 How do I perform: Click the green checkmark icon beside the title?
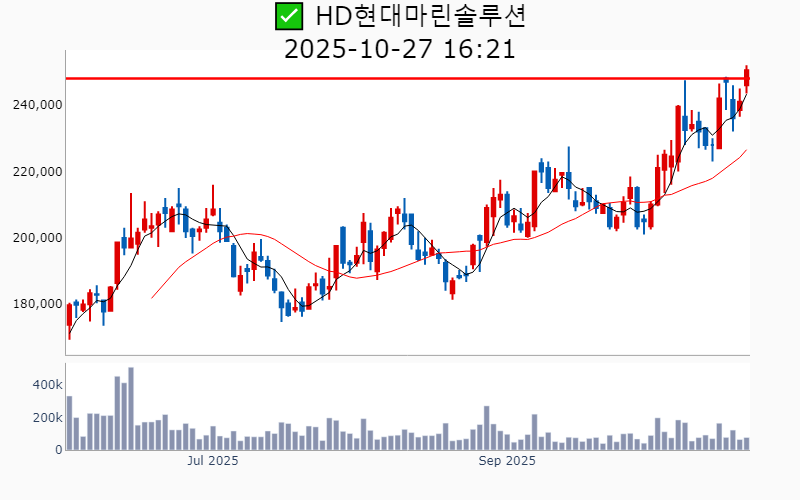[288, 16]
